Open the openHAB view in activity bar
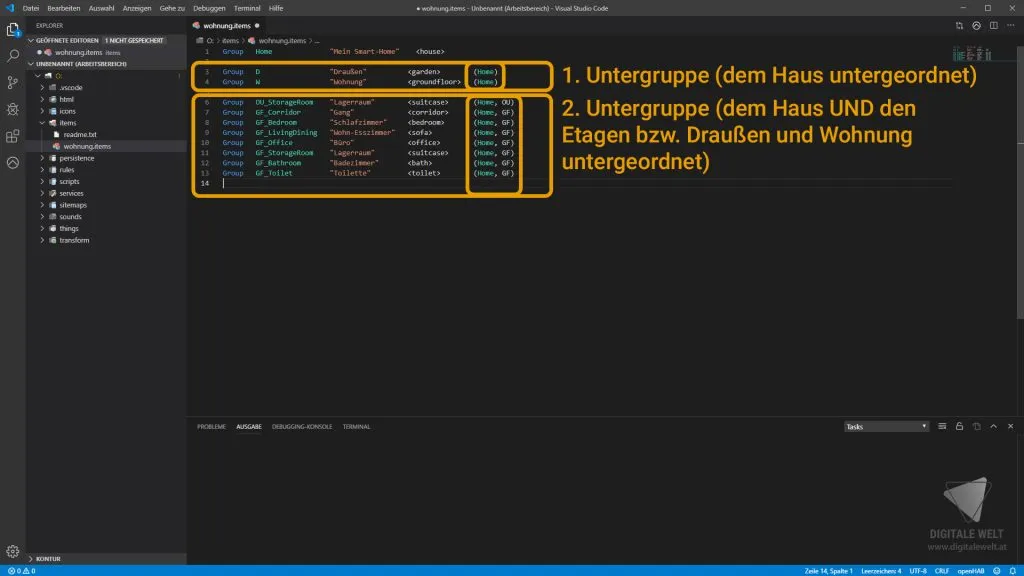This screenshot has width=1024, height=576. tap(12, 163)
